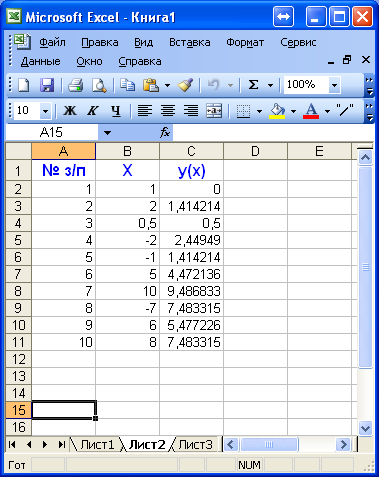
Task: Open the font size dropdown
Action: tap(45, 111)
